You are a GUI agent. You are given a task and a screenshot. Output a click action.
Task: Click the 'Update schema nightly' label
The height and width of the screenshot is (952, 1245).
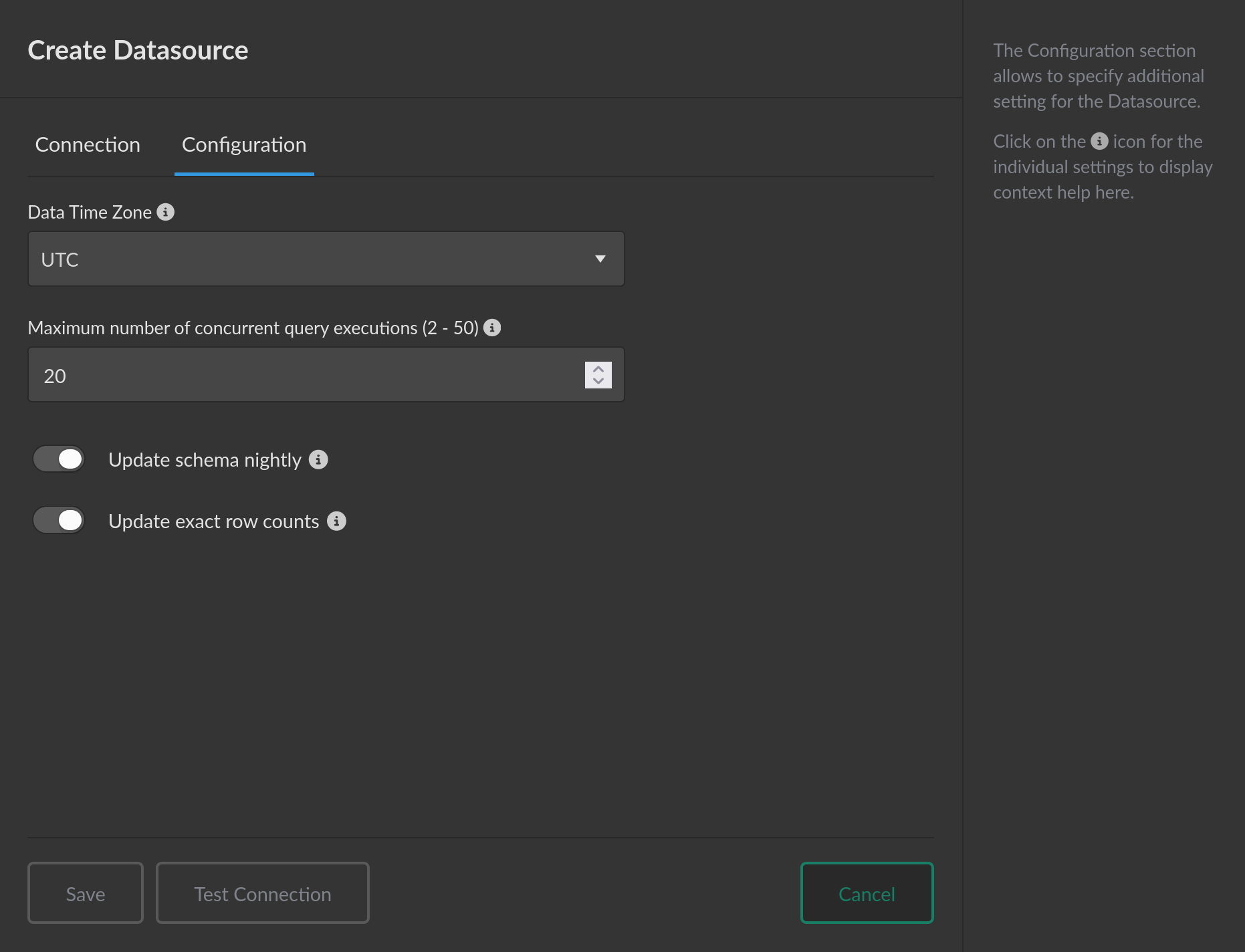click(x=205, y=460)
